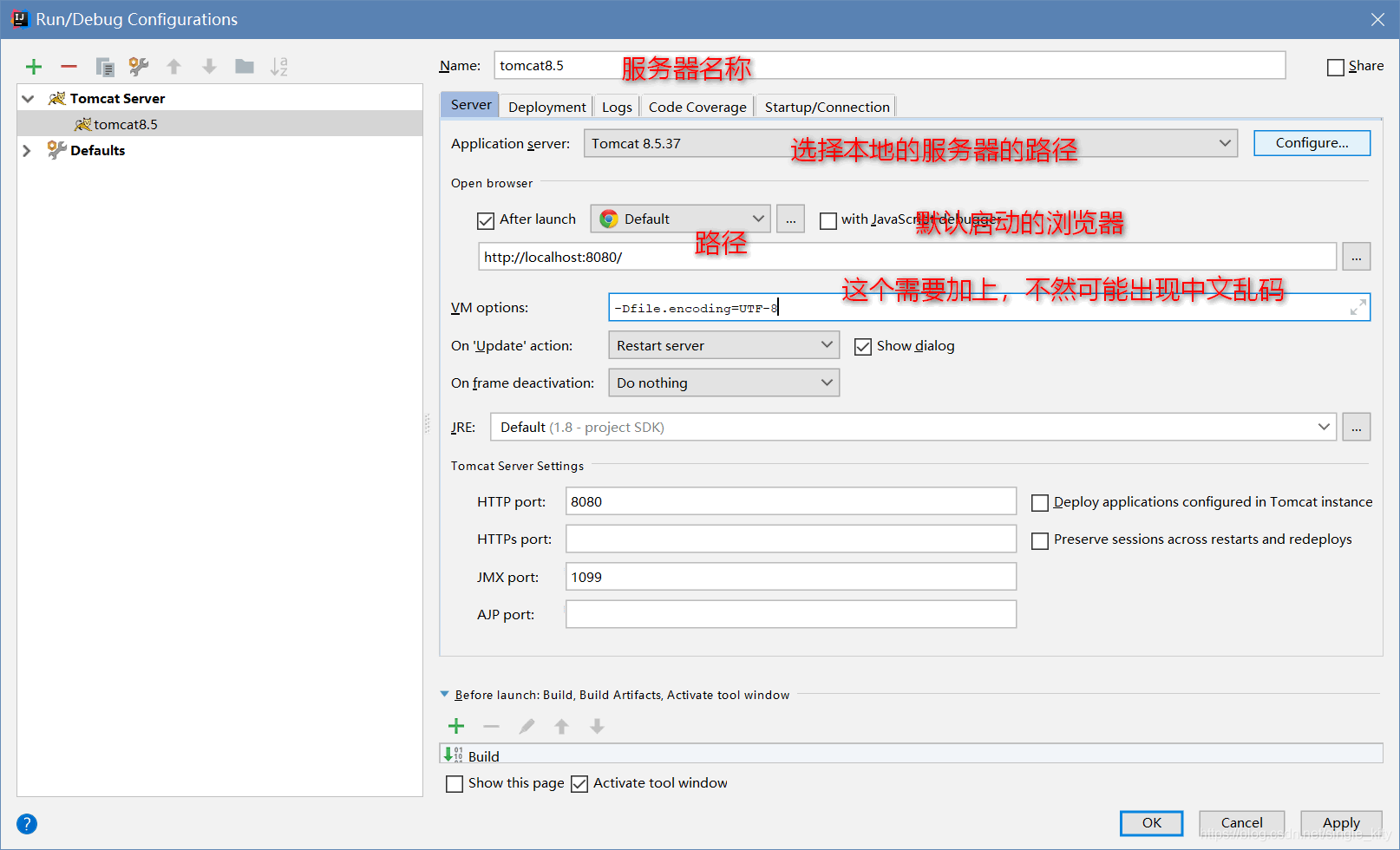
Task: Open On frame deactivation Do nothing dropdown
Action: click(x=723, y=382)
